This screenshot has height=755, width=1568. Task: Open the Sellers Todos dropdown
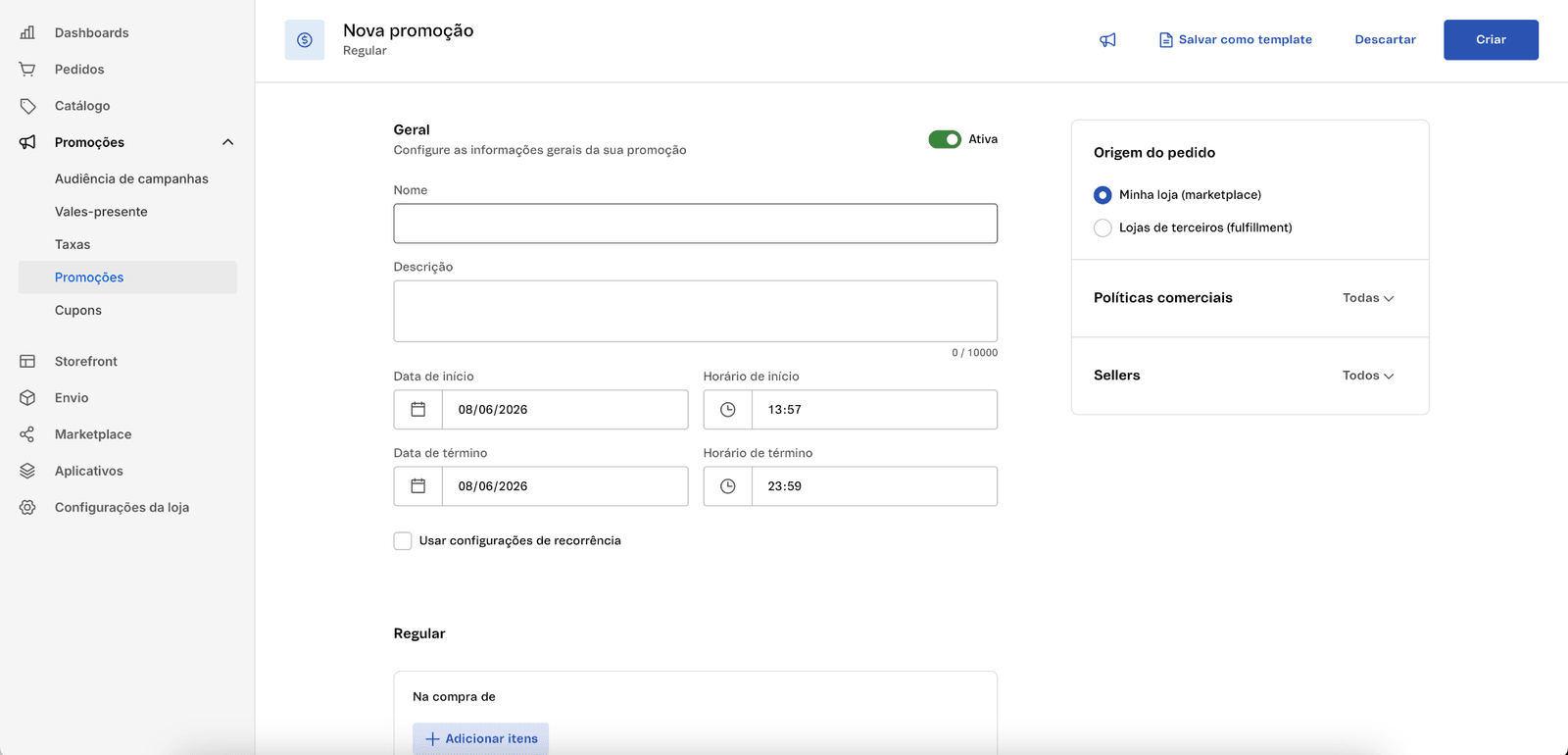1368,376
